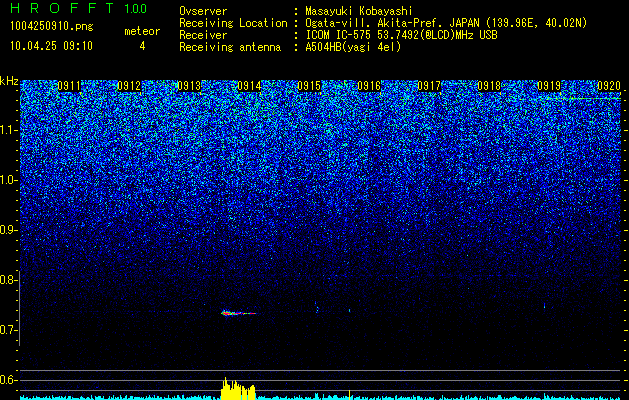The height and width of the screenshot is (400, 629).
Task: Click the 0919 time marker
Action: [549, 86]
